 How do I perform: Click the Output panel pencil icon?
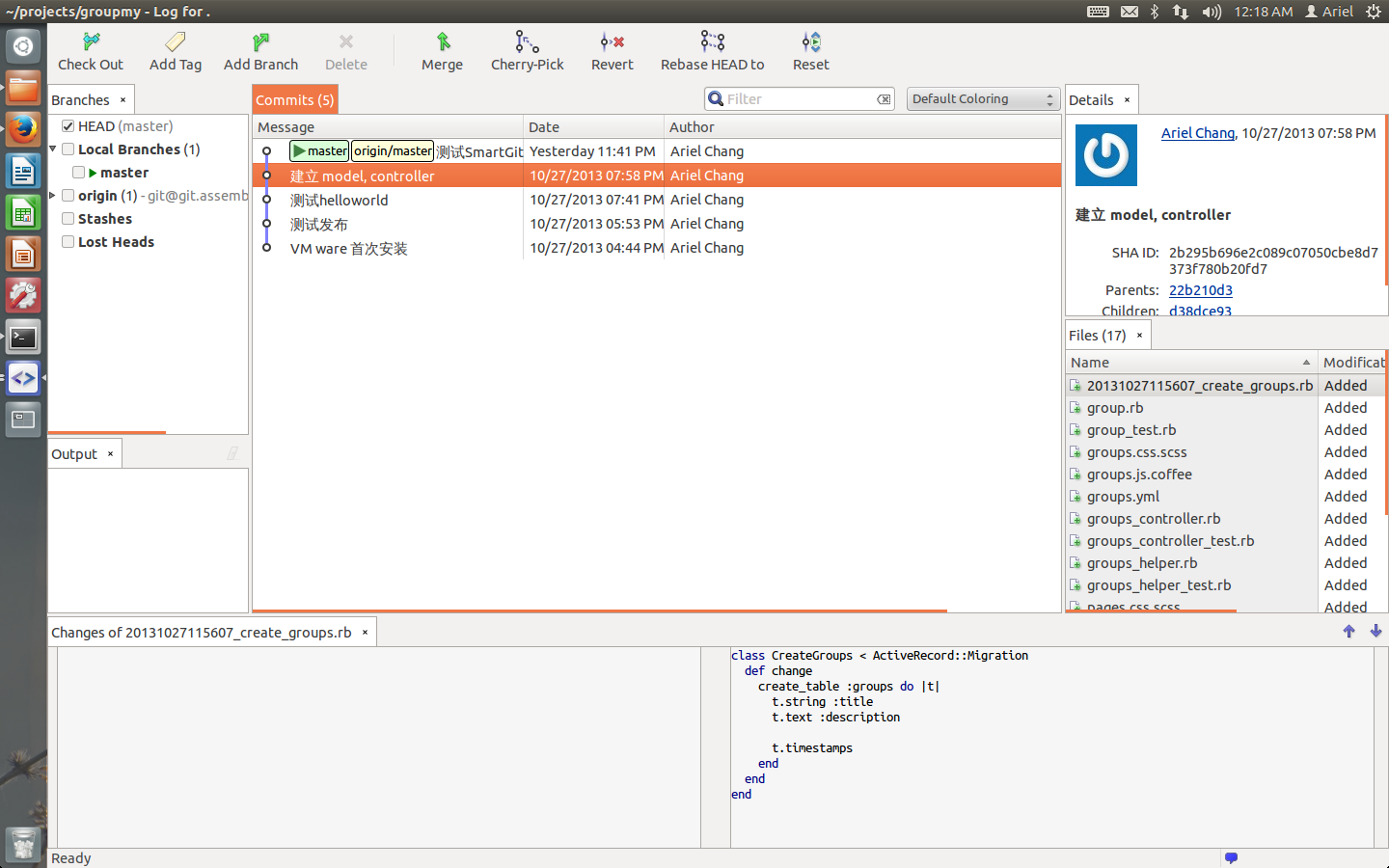point(232,453)
